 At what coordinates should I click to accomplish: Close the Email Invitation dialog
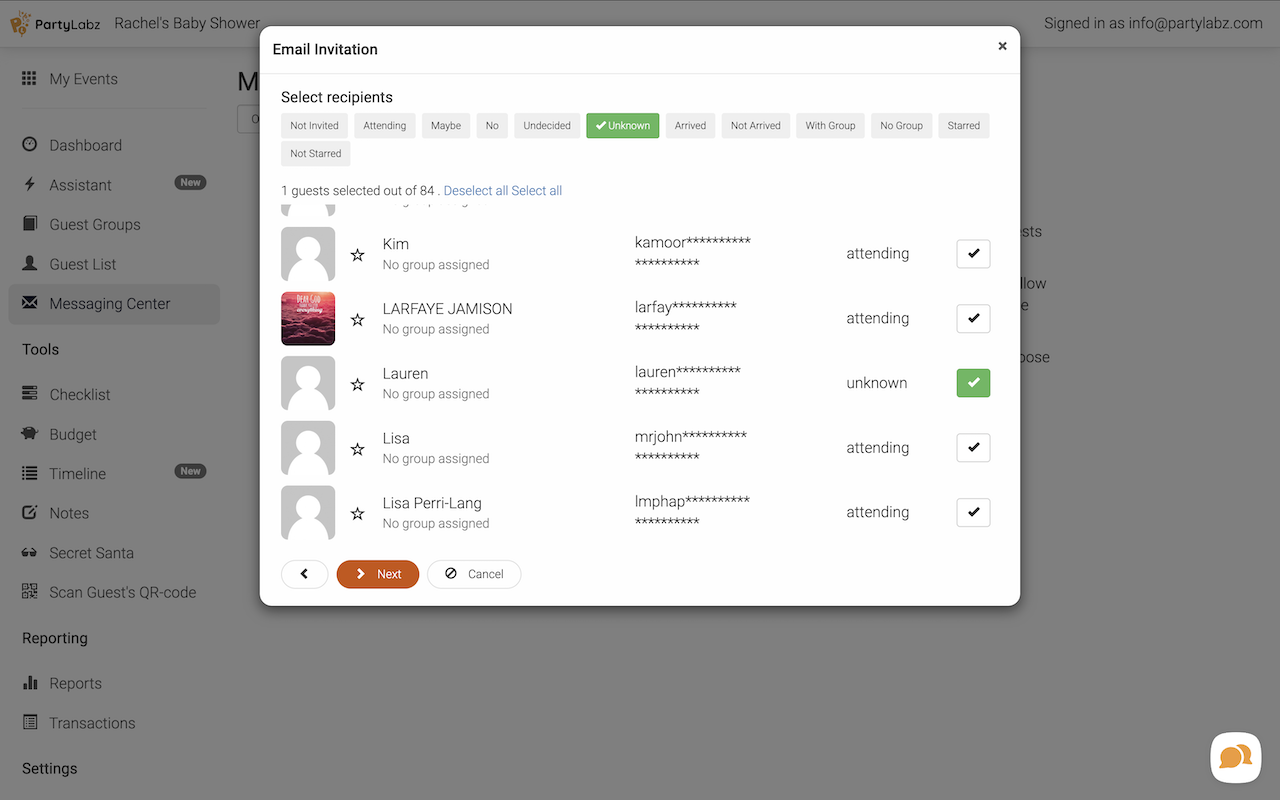tap(1002, 46)
